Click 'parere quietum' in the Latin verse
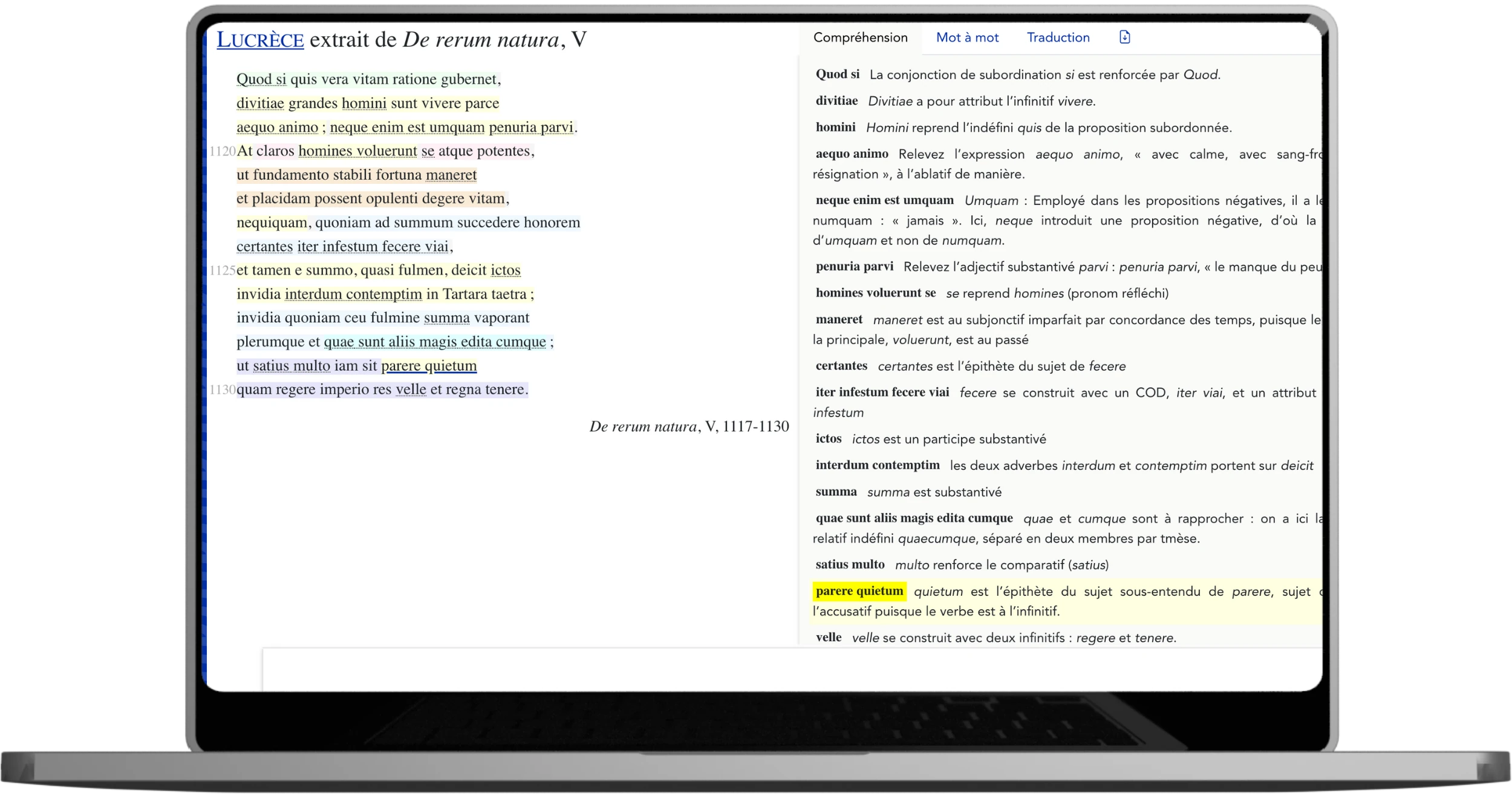This screenshot has width=1512, height=799. click(x=429, y=365)
